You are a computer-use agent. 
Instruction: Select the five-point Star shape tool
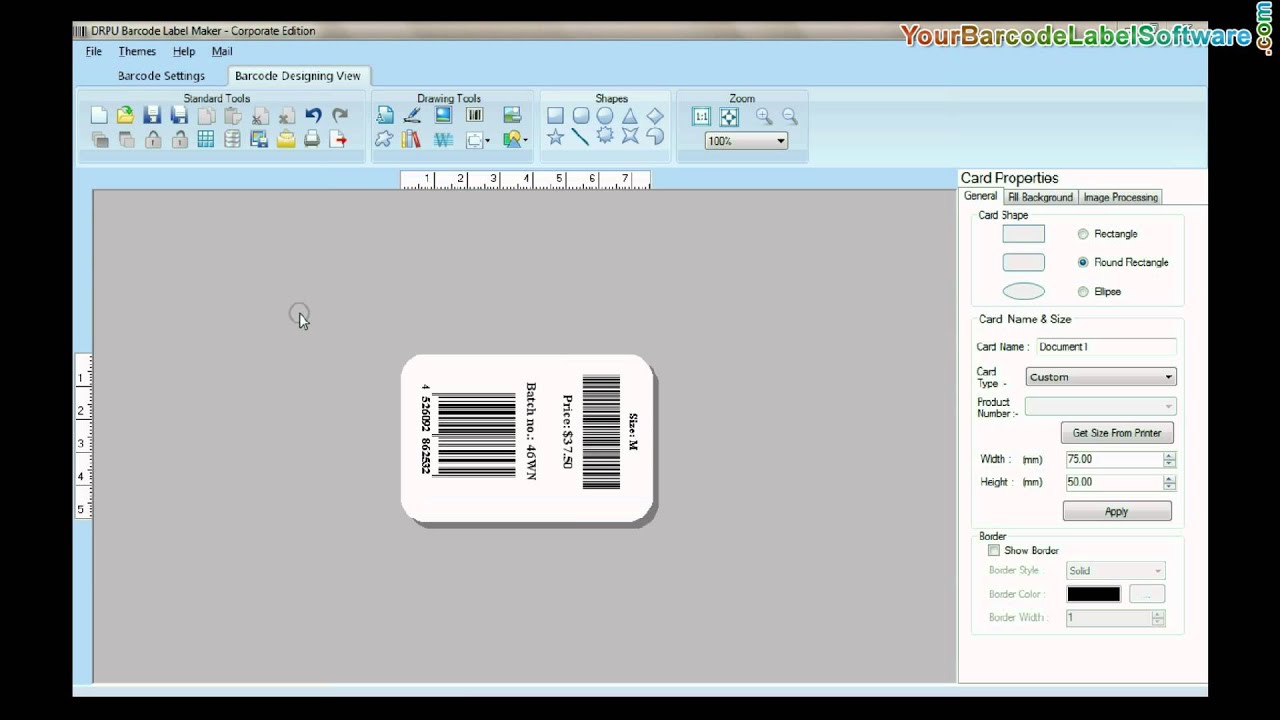click(x=555, y=137)
